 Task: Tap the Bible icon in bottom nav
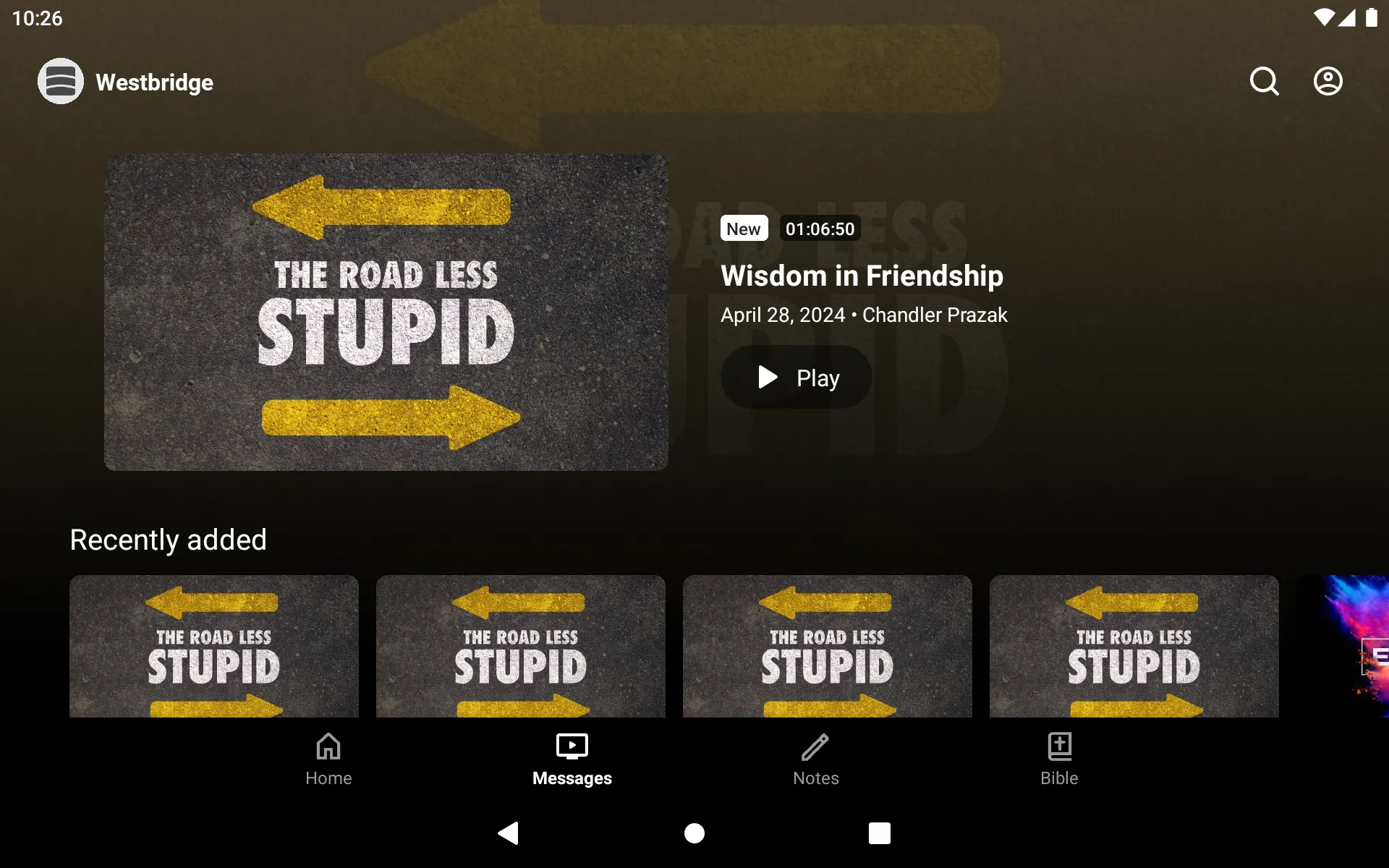click(x=1059, y=757)
